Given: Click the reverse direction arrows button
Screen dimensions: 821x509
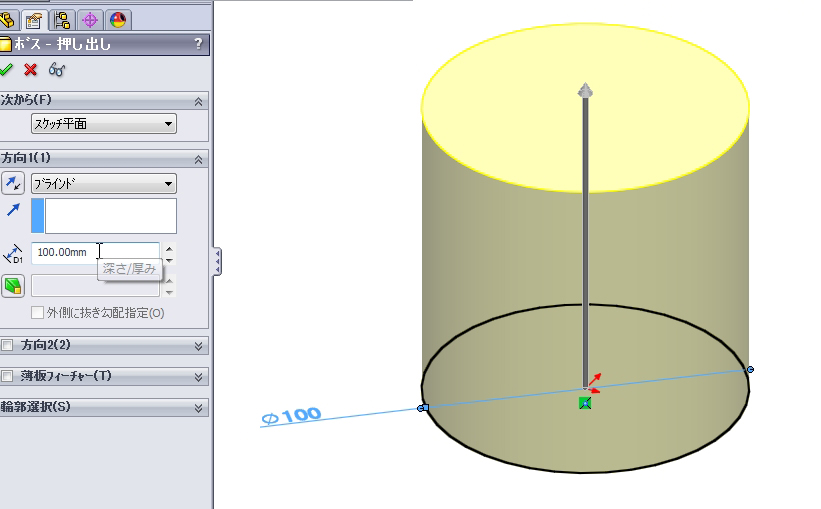Looking at the screenshot, I should click(x=13, y=183).
